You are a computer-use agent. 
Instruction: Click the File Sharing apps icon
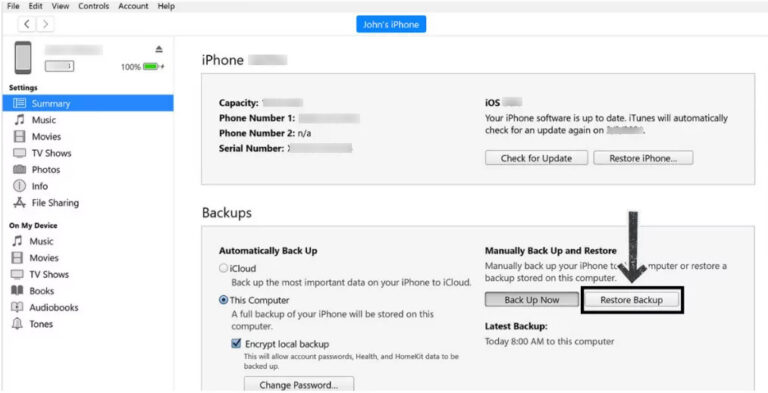coord(19,202)
